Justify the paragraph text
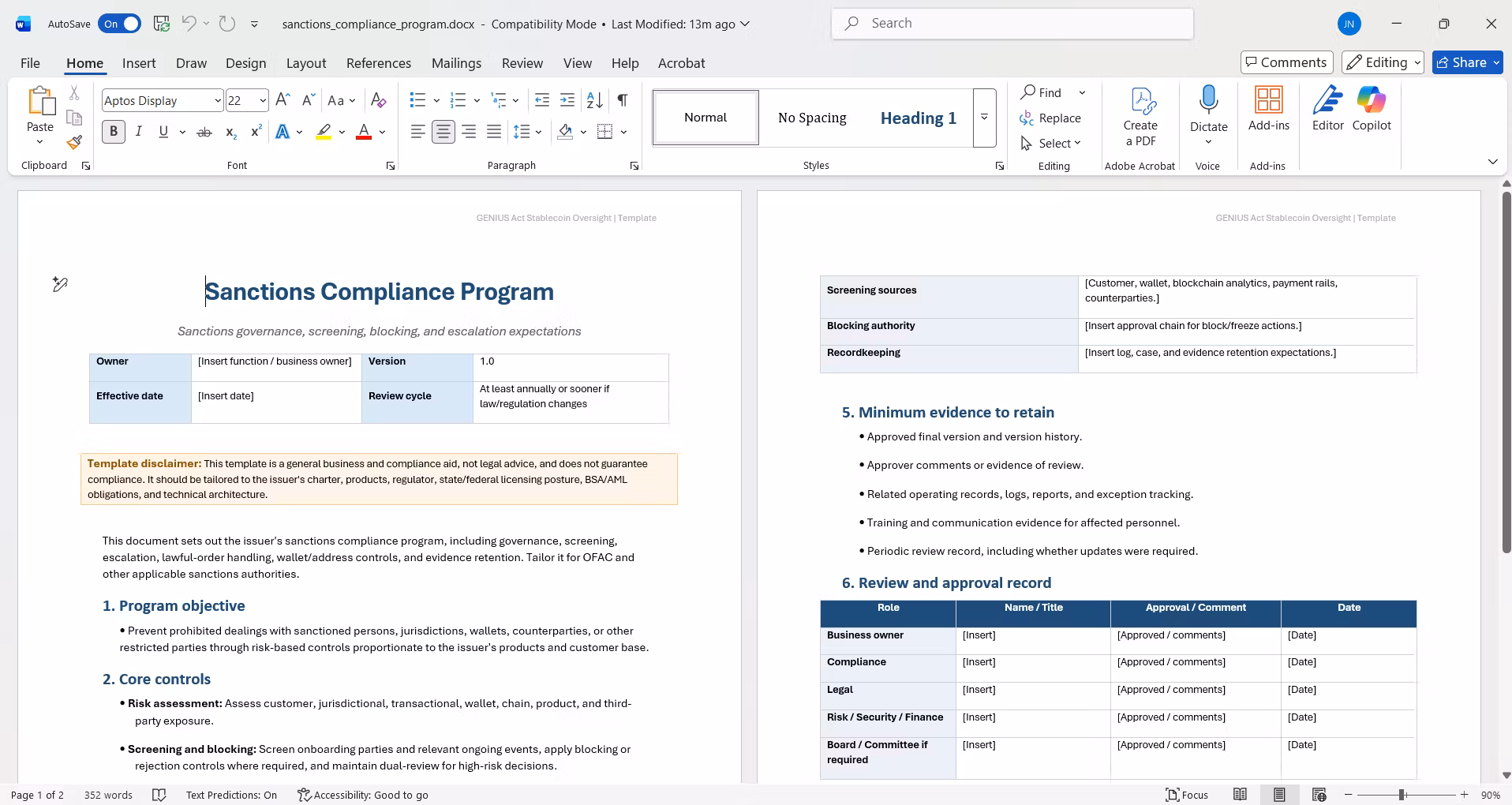1512x805 pixels. pos(494,132)
